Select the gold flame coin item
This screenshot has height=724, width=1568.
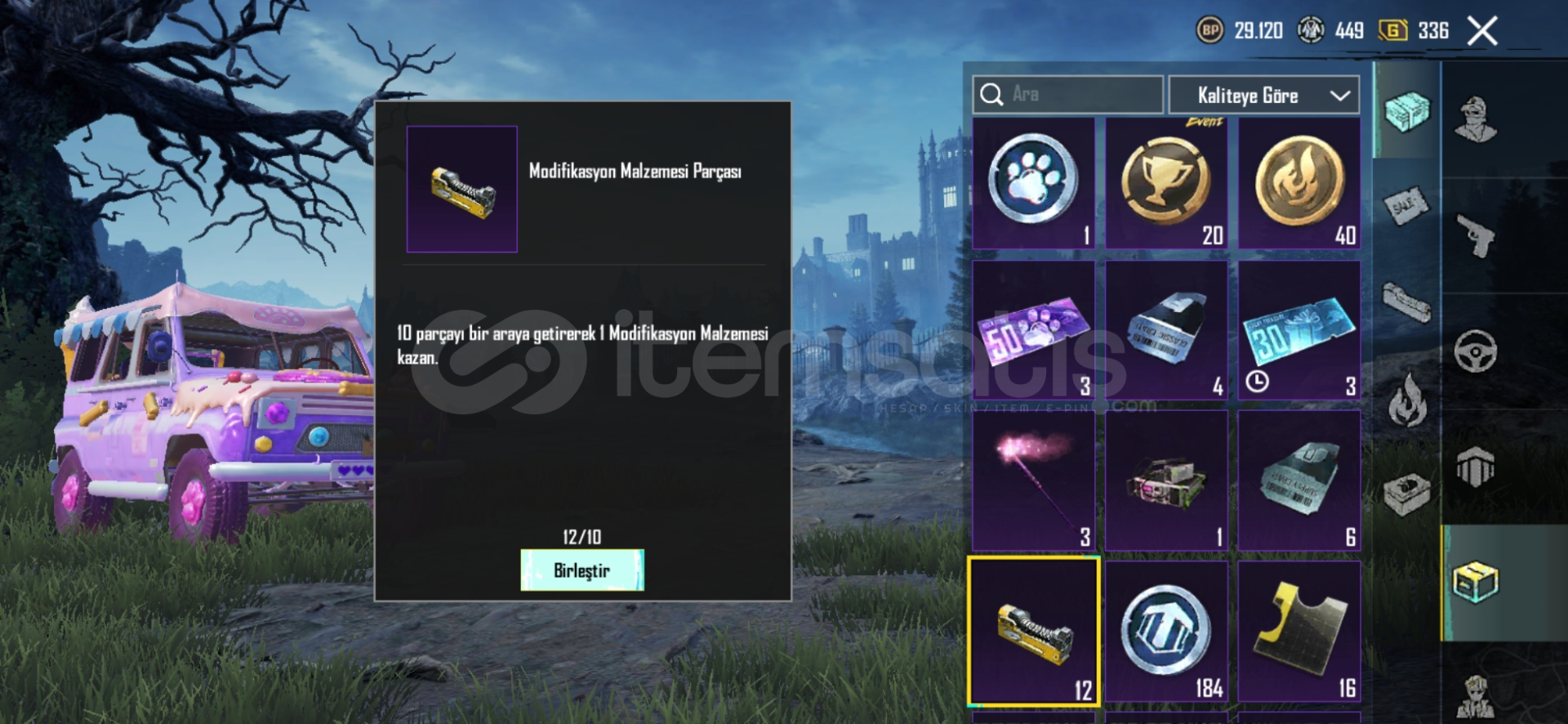tap(1299, 183)
